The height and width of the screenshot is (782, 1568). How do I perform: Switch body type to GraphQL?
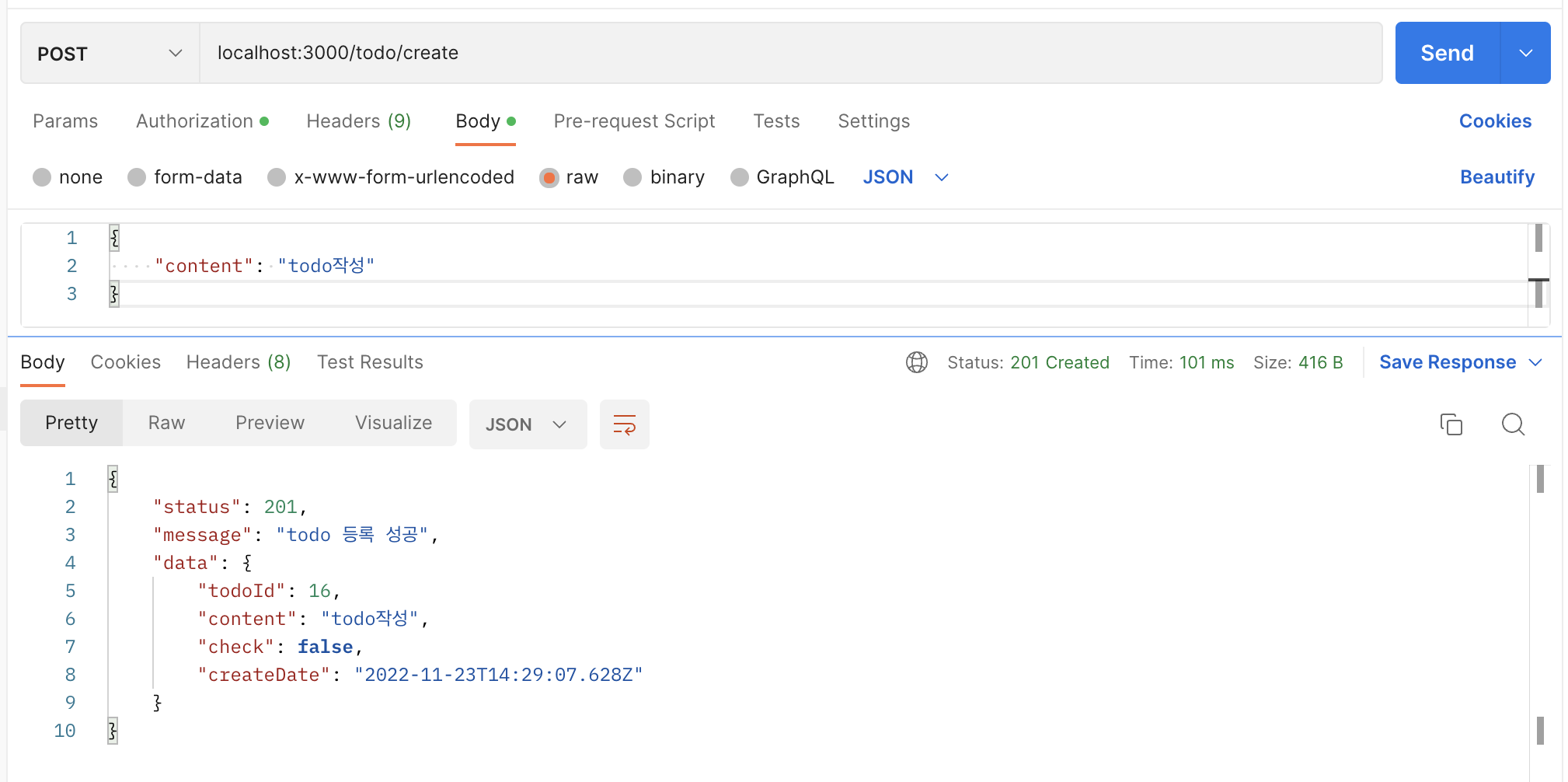[x=782, y=177]
